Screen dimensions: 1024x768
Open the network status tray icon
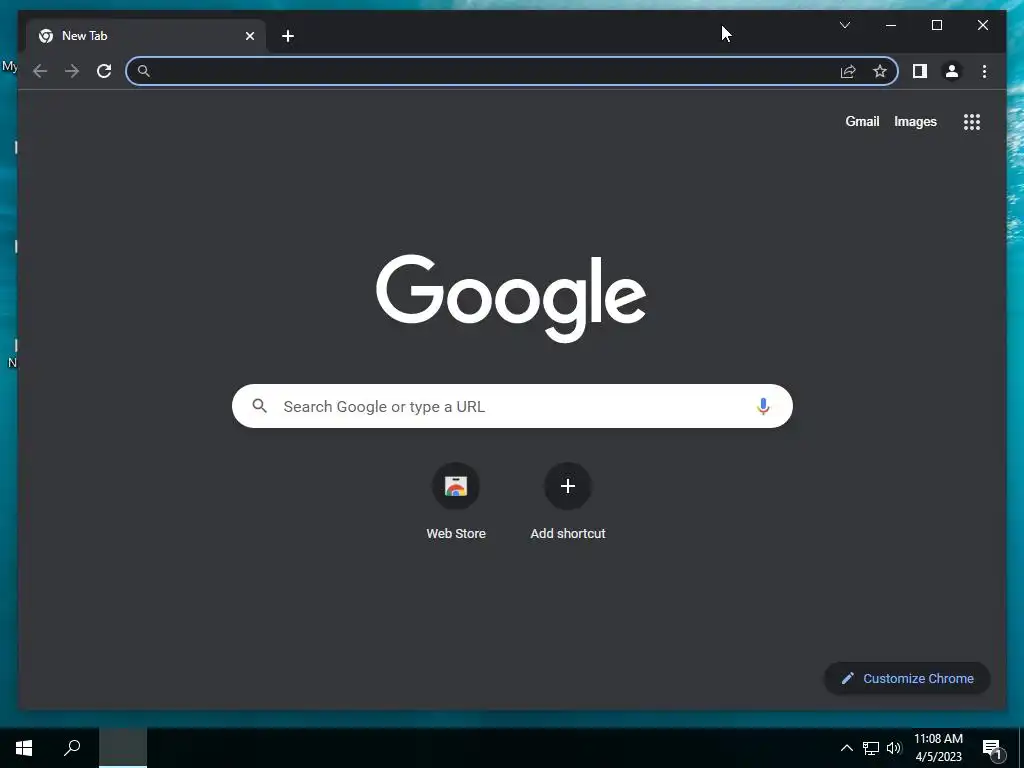(x=871, y=748)
